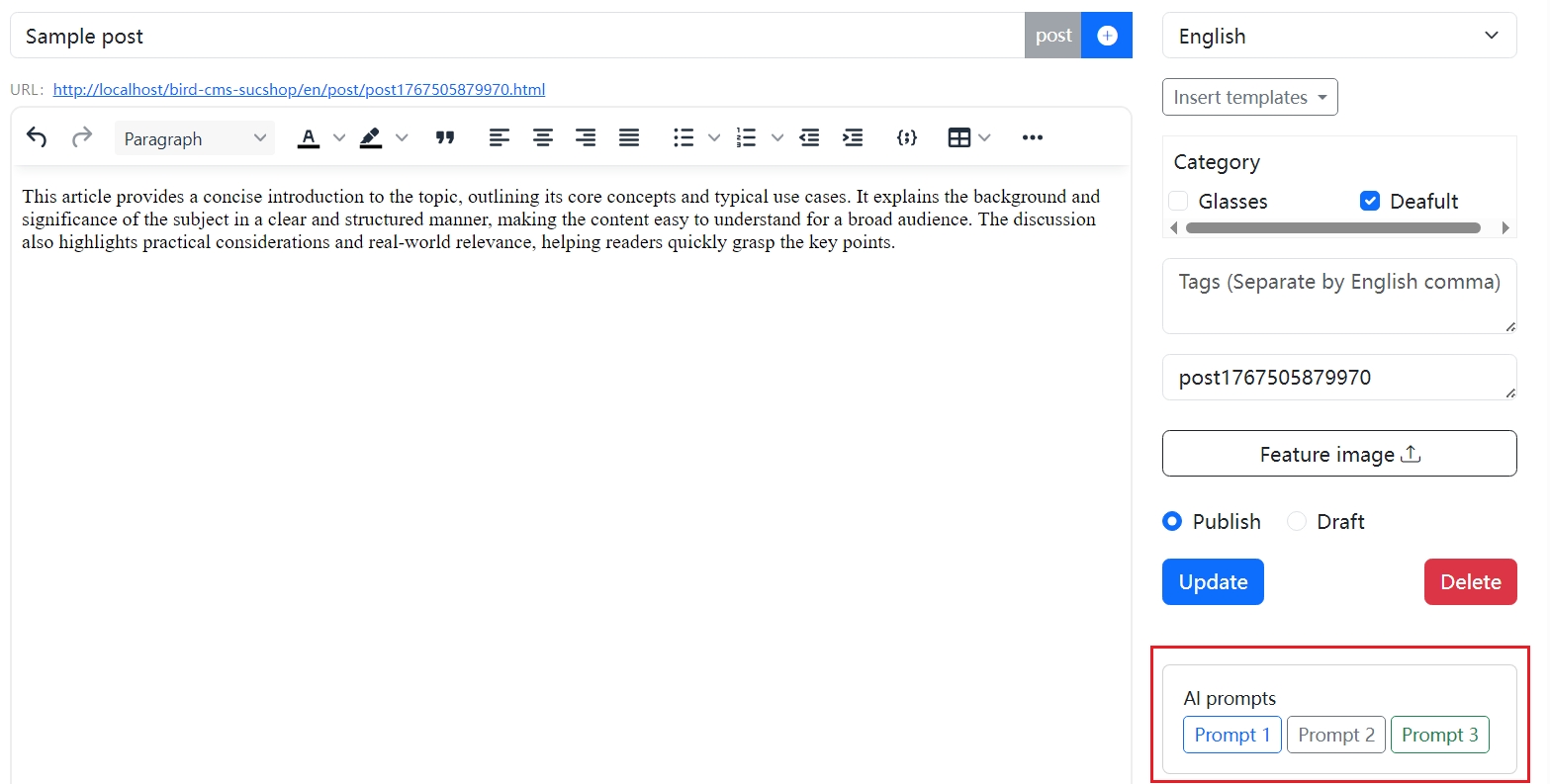Click the Prompt 1 AI button
1550x784 pixels.
[x=1231, y=735]
